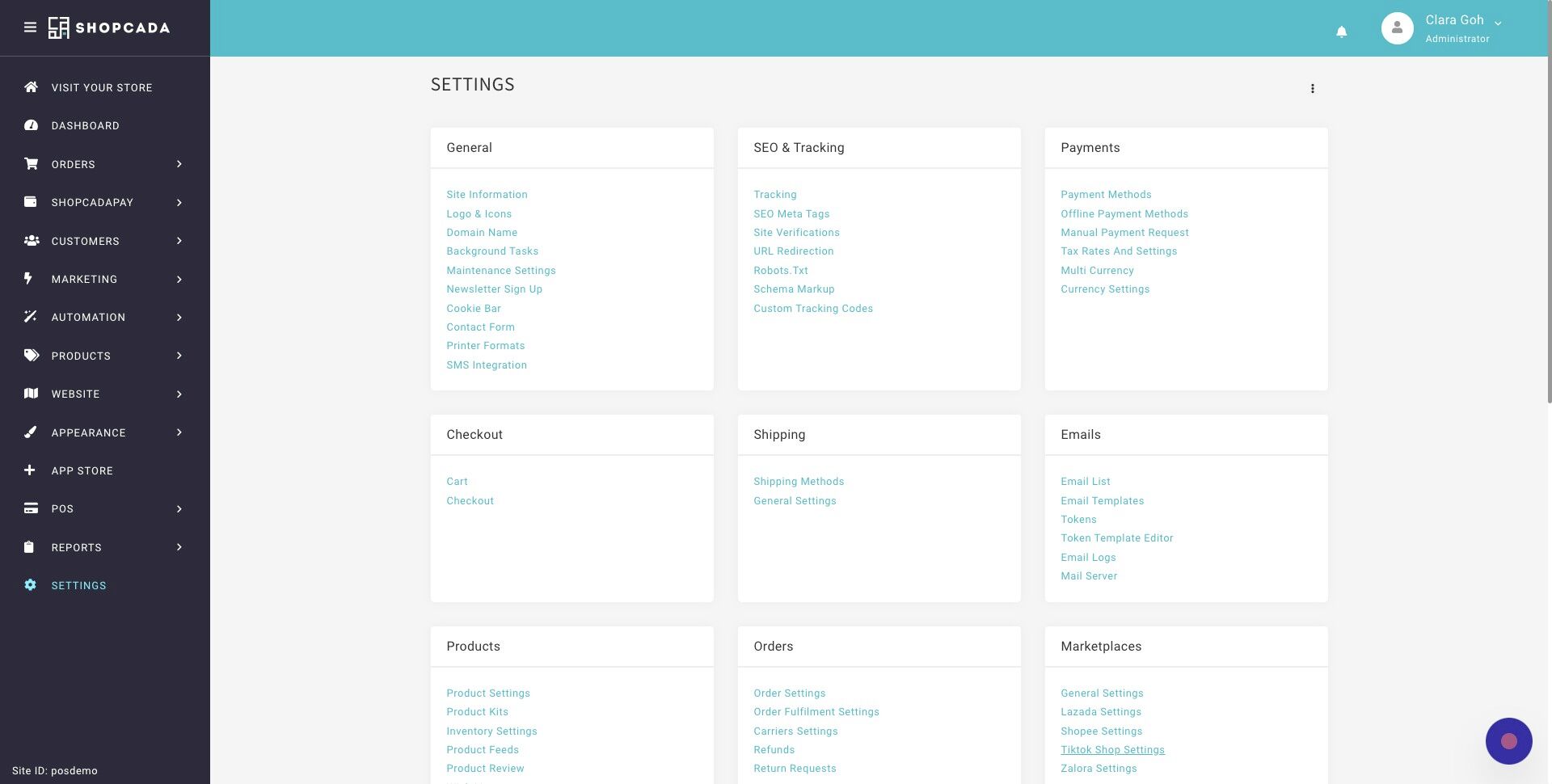Expand the Marketing submenu chevron
1552x784 pixels.
[x=179, y=279]
